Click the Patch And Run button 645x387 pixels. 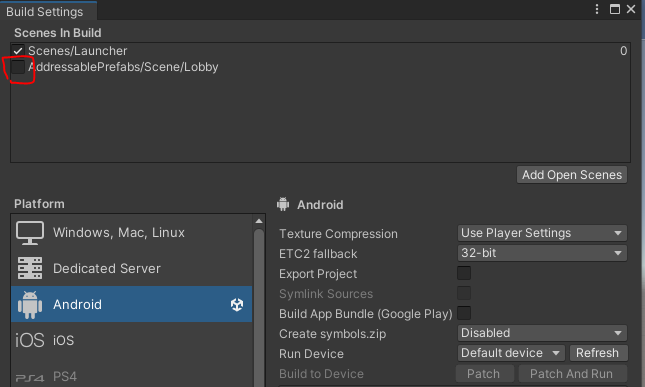[x=572, y=374]
